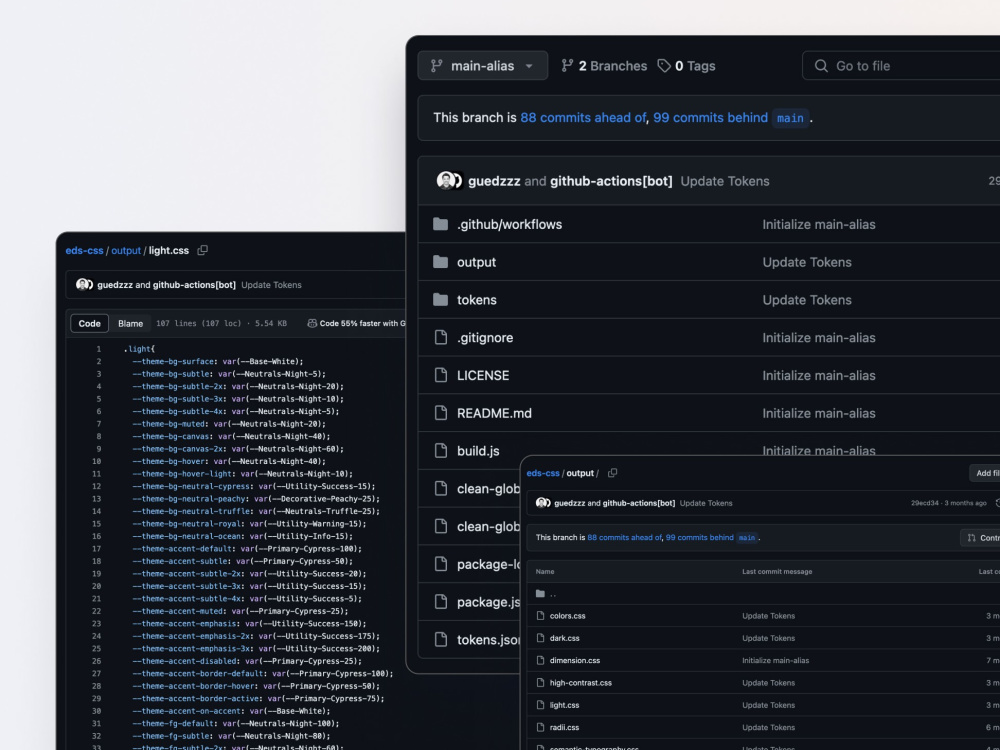Open 88 commits ahead of link in output window
Image resolution: width=1000 pixels, height=750 pixels.
coord(624,538)
